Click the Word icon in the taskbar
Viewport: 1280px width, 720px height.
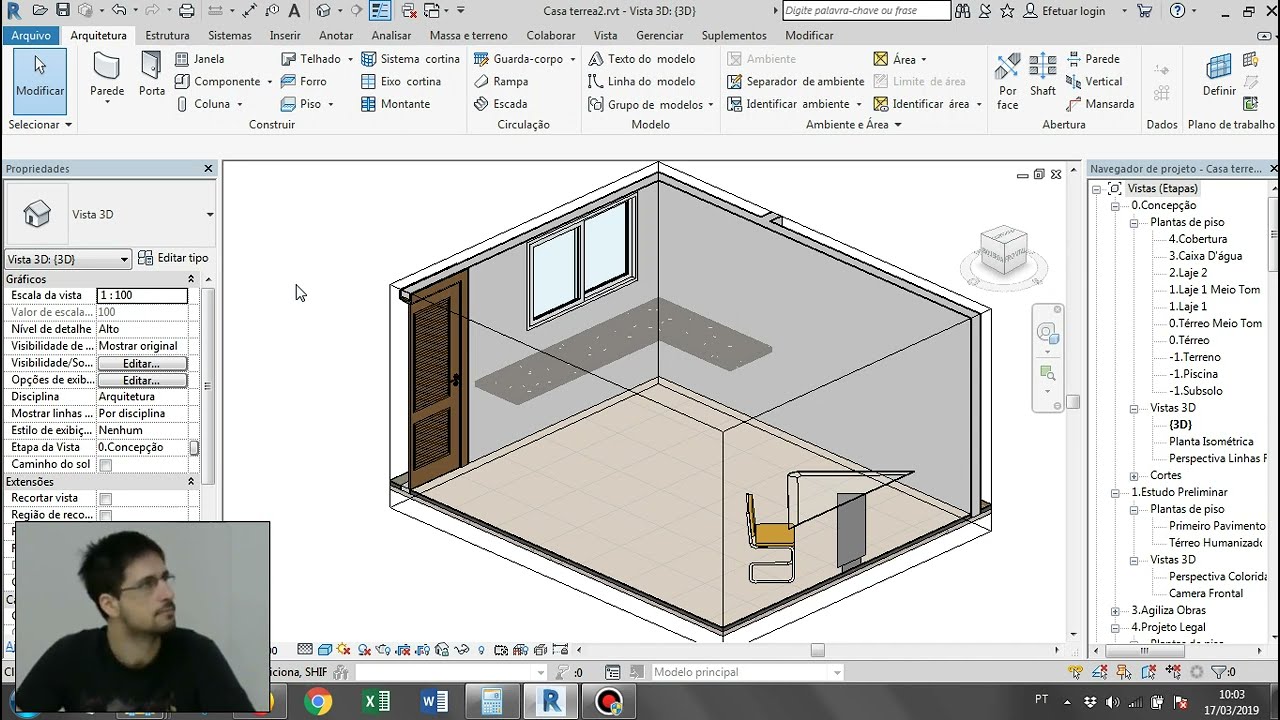(x=435, y=702)
